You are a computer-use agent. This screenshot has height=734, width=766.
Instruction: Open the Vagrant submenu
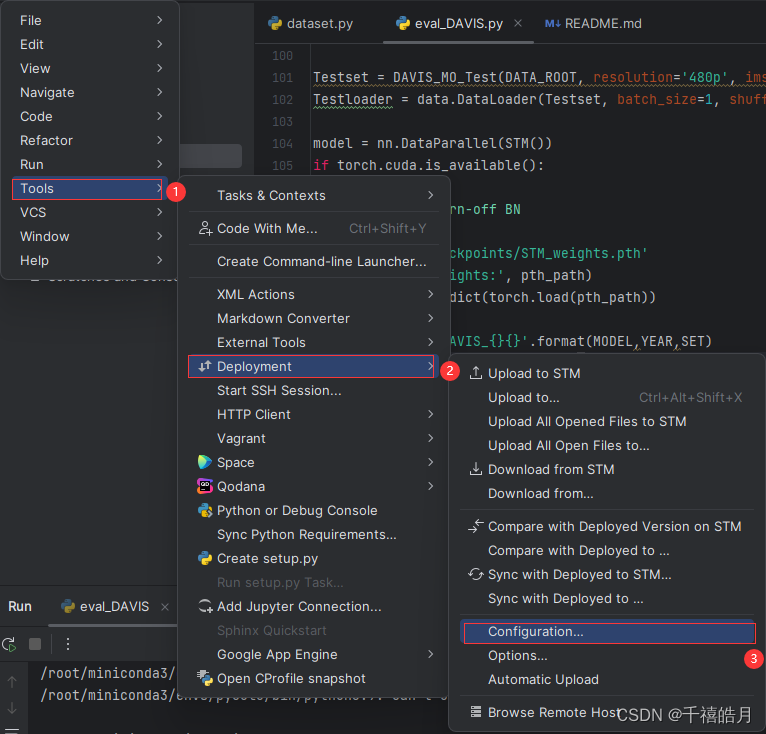pyautogui.click(x=313, y=438)
